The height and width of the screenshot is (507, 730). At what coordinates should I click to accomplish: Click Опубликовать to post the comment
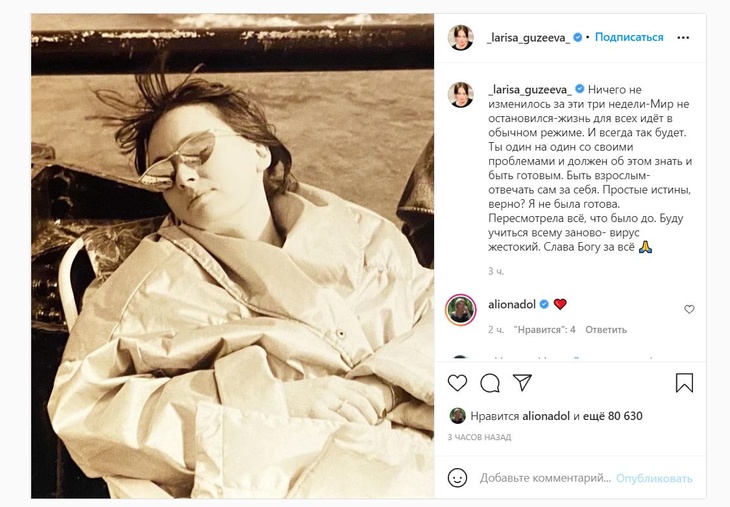pyautogui.click(x=654, y=478)
